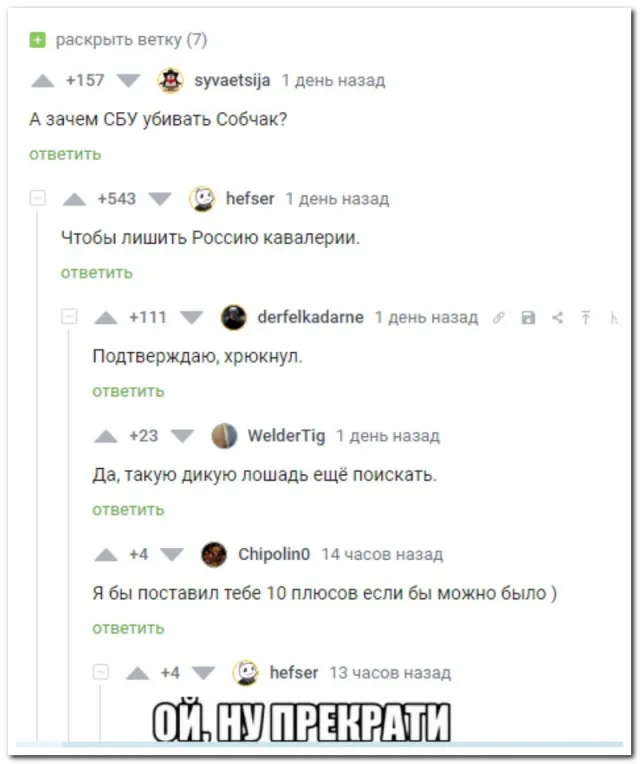This screenshot has width=640, height=764.
Task: Click "ответить" under derfelkadarne's comment
Action: pyautogui.click(x=128, y=391)
